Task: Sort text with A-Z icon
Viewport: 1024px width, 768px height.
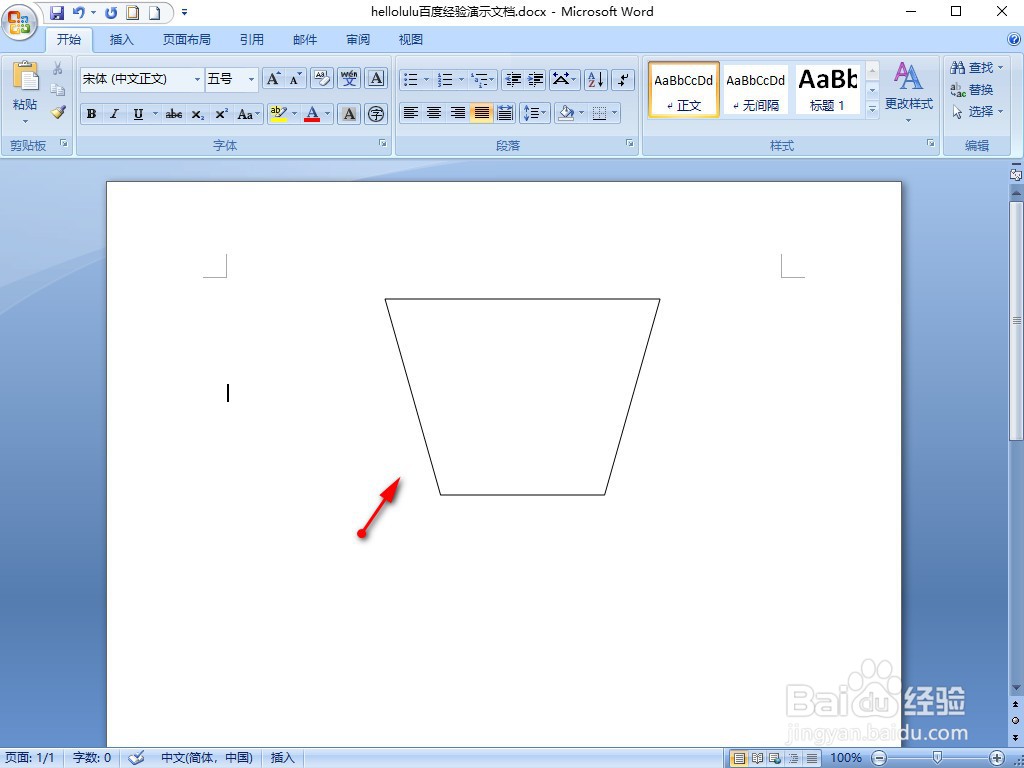Action: point(596,80)
